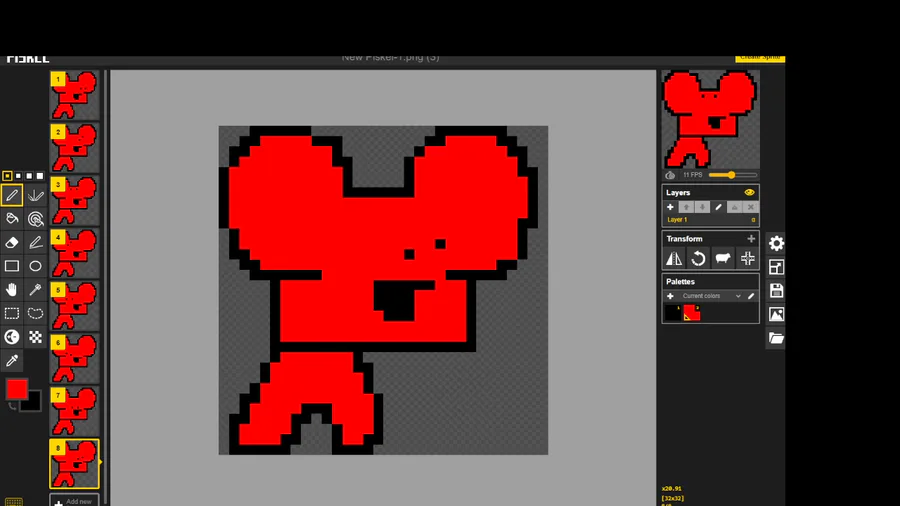Toggle onion skin icon beside FPS
The width and height of the screenshot is (900, 506).
[x=670, y=175]
